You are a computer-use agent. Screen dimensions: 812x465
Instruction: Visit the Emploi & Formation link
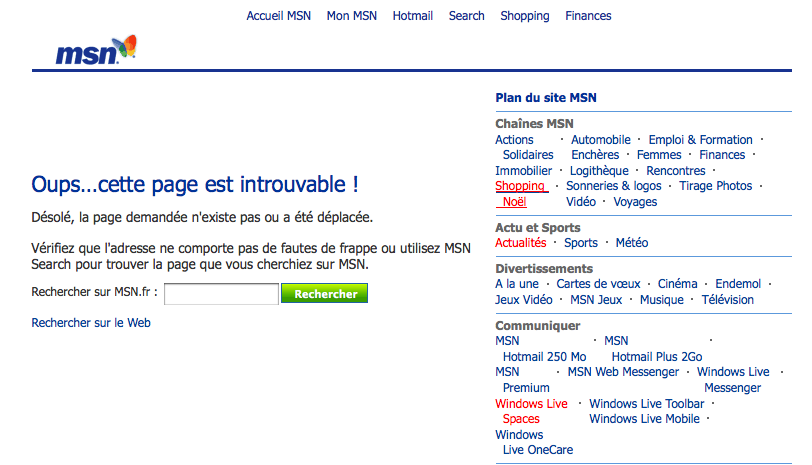coord(700,140)
